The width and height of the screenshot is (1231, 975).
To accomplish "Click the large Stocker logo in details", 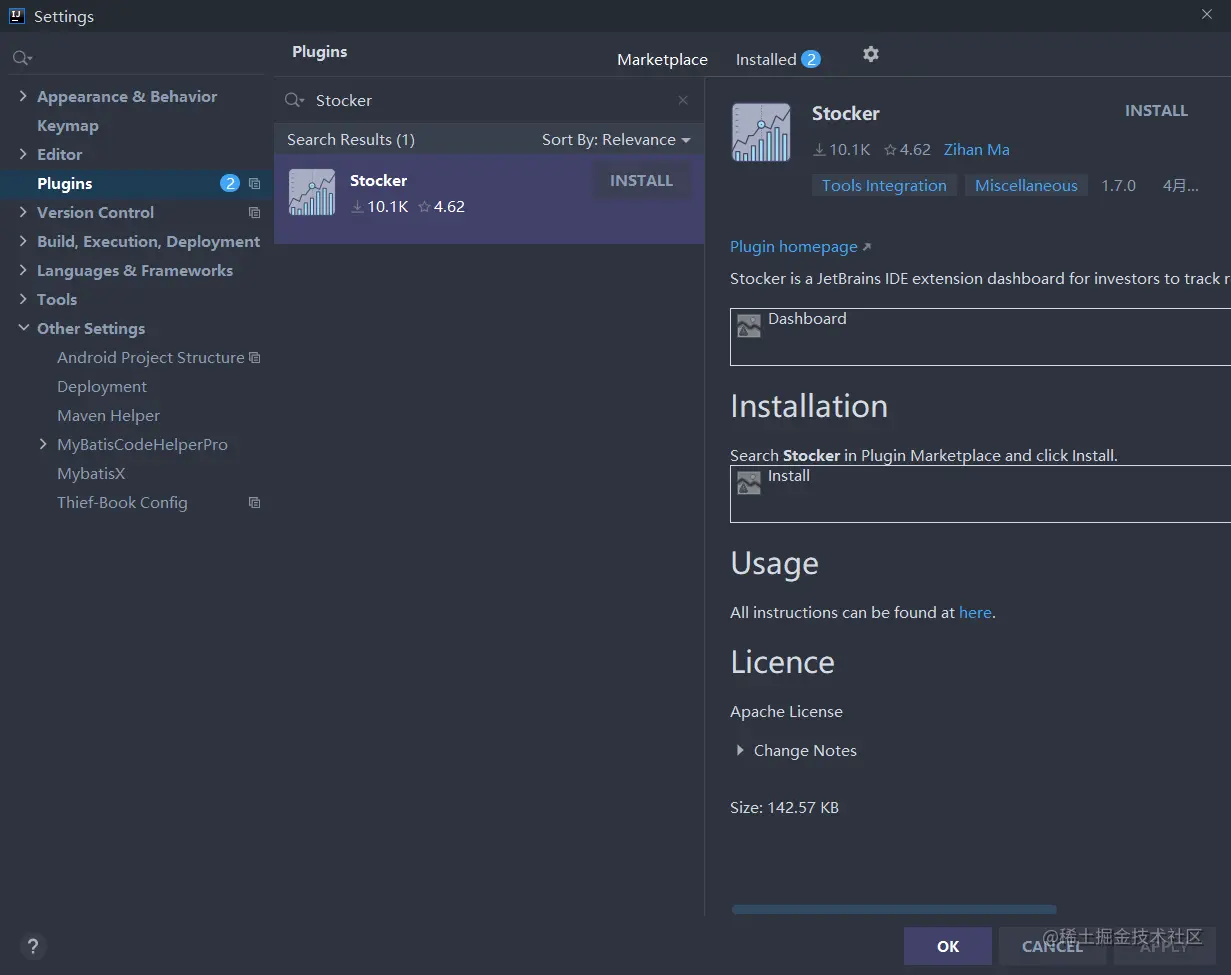I will click(761, 132).
